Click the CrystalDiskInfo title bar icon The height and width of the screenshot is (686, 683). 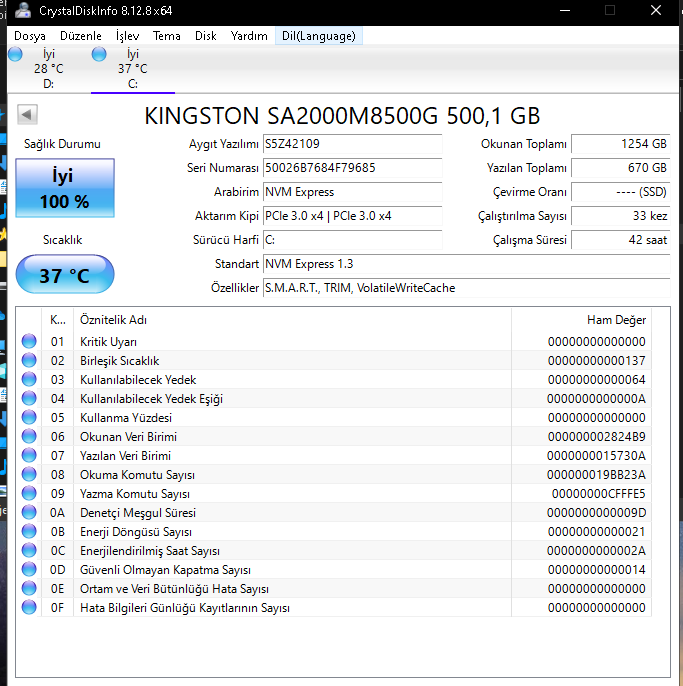click(x=22, y=10)
